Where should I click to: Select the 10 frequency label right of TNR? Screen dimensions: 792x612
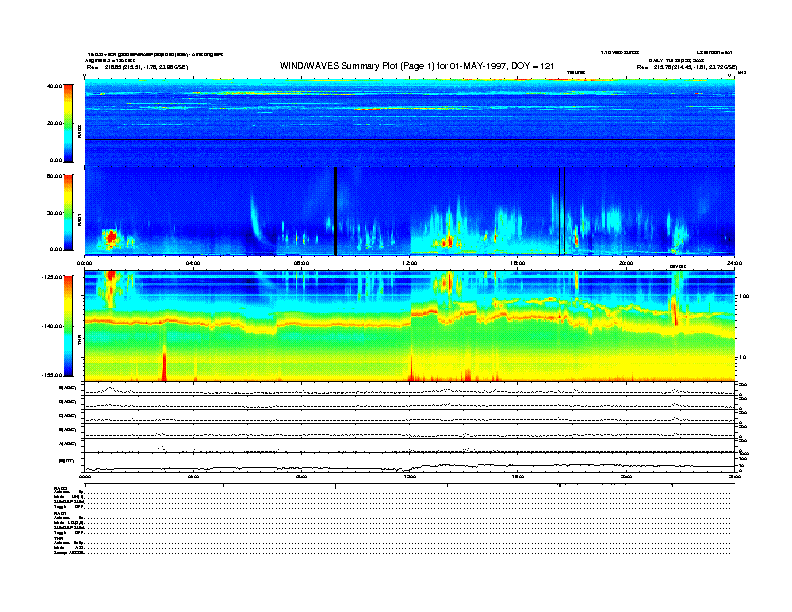(742, 358)
